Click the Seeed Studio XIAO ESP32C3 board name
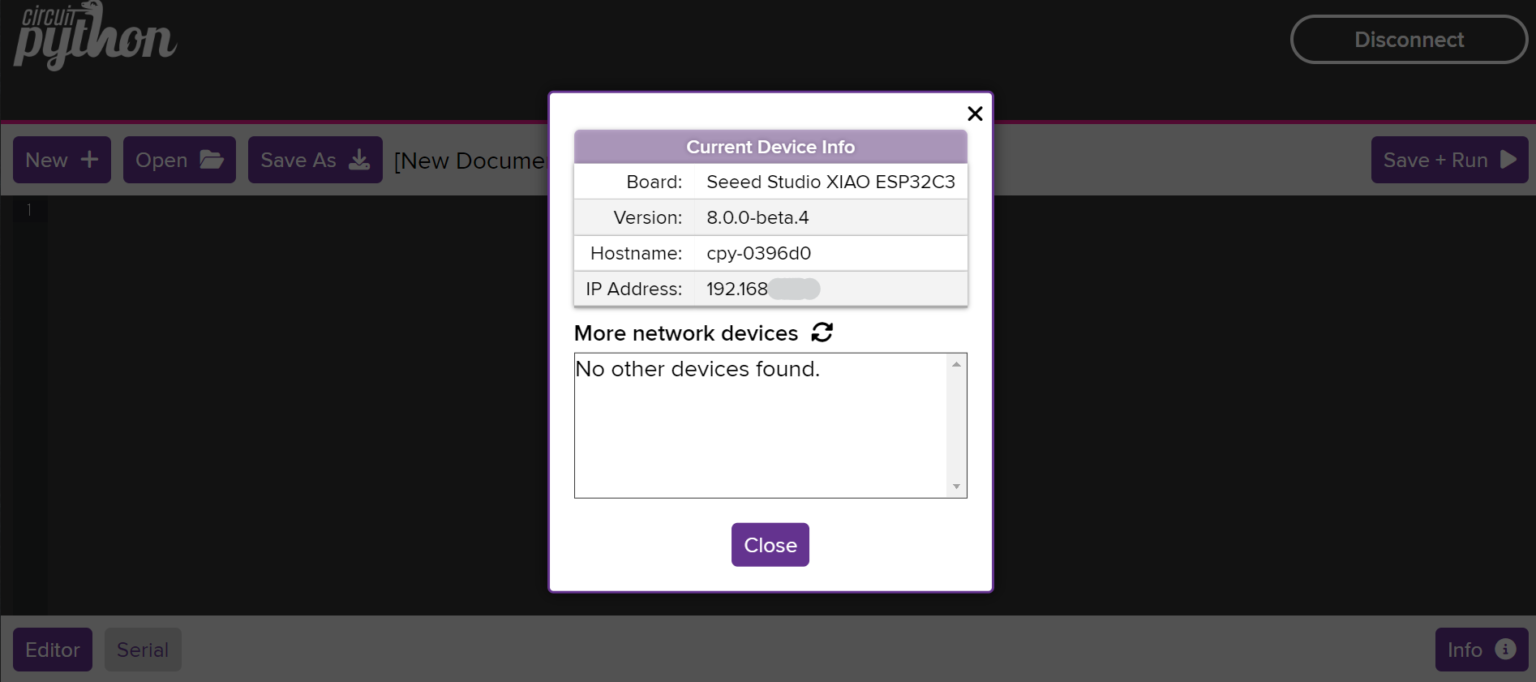This screenshot has height=682, width=1536. (830, 182)
